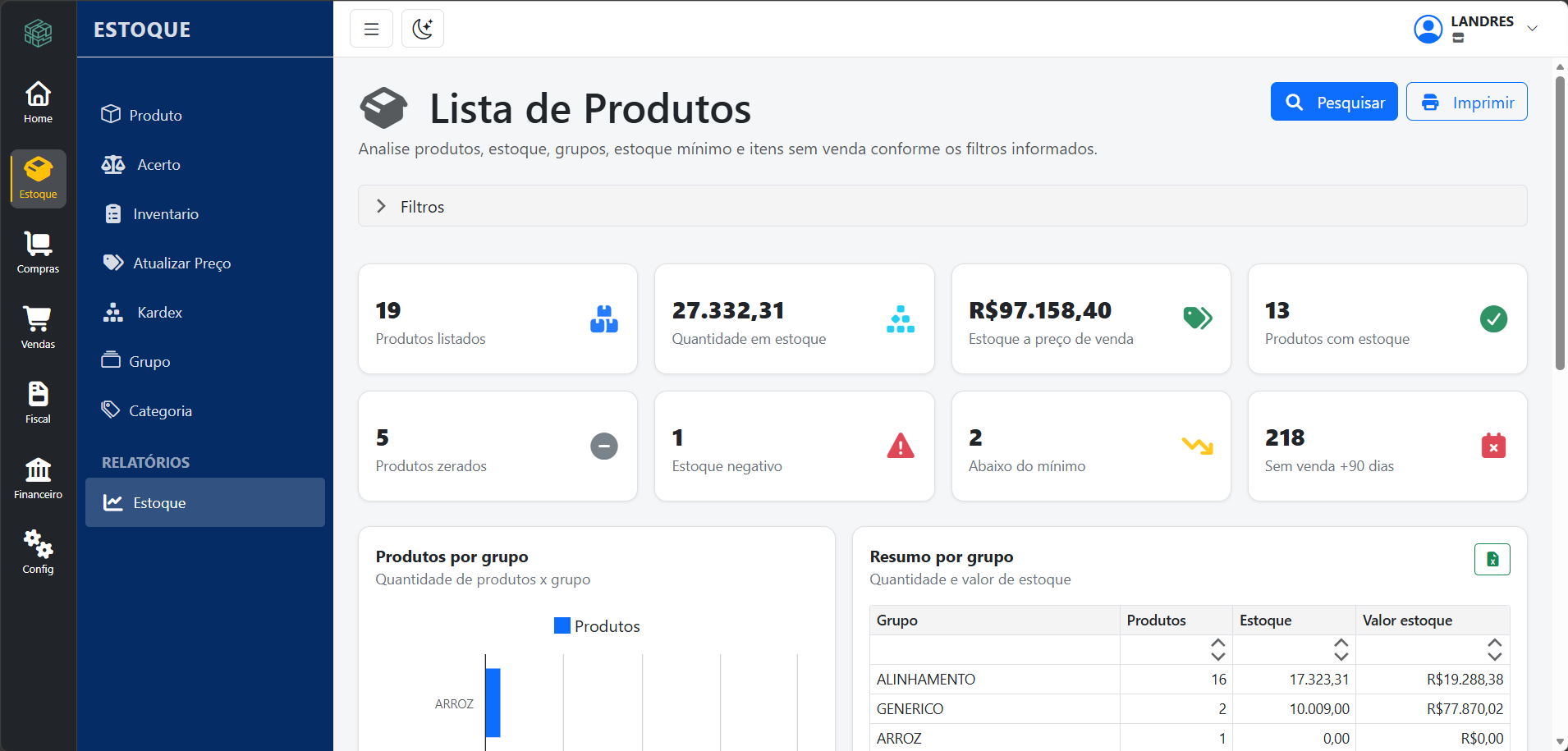This screenshot has height=751, width=1568.
Task: Click the trend-down arrow on Abaixo do mínimo
Action: pyautogui.click(x=1198, y=446)
